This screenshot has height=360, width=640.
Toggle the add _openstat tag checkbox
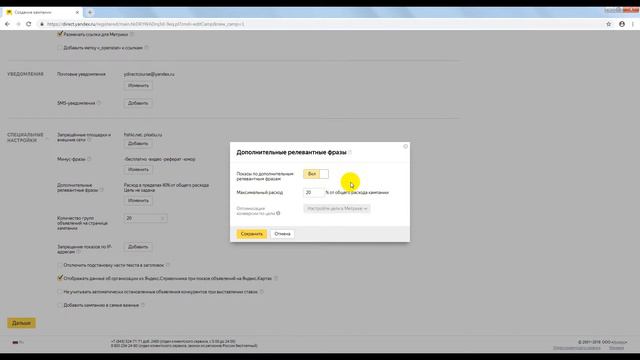[60, 48]
